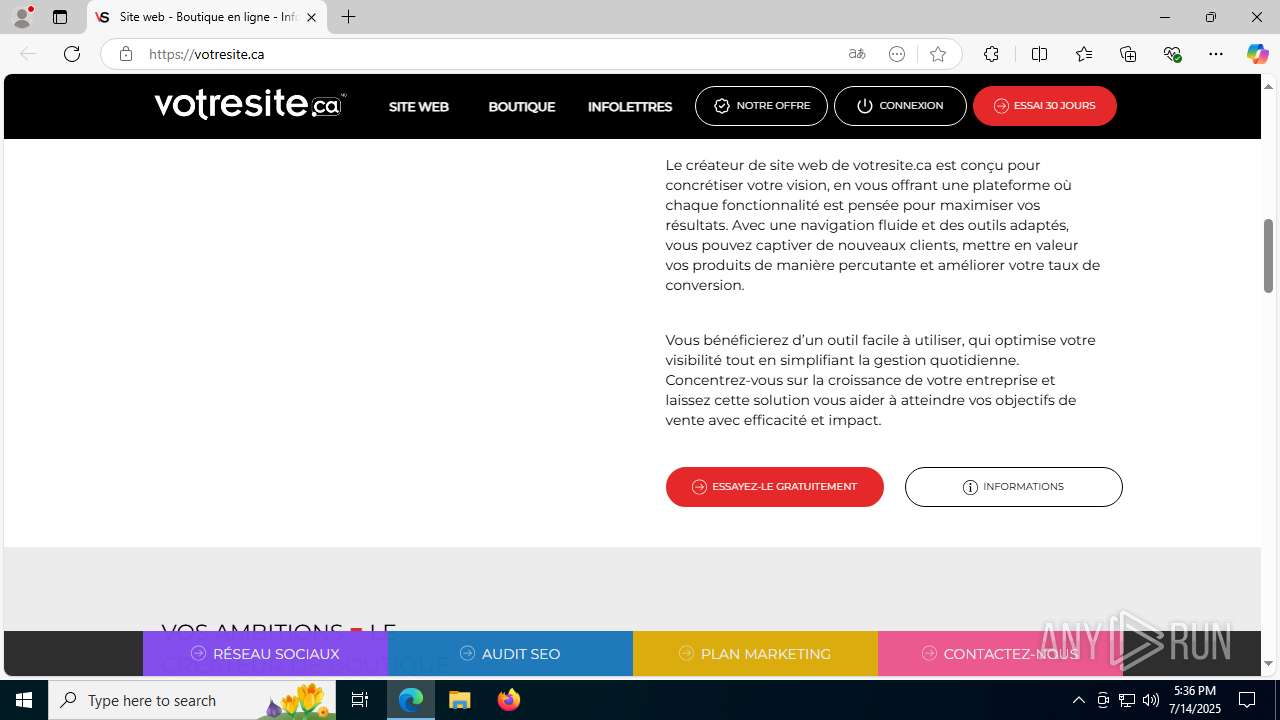Go to votresite.ca logo home

(x=250, y=104)
